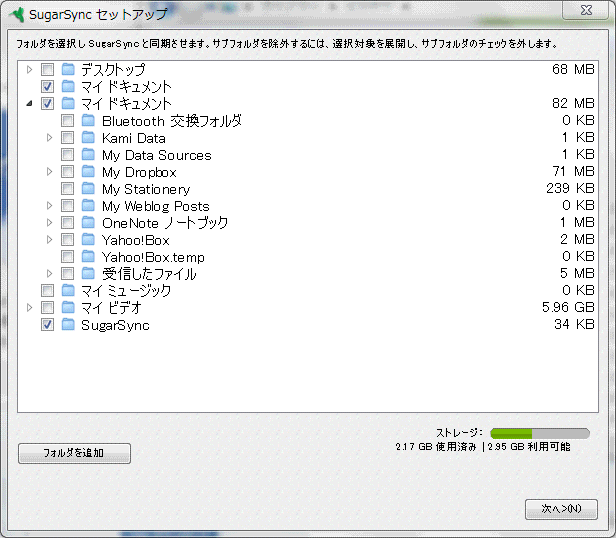Click the マイ ビデオ folder icon
This screenshot has height=538, width=616.
pyautogui.click(x=68, y=307)
